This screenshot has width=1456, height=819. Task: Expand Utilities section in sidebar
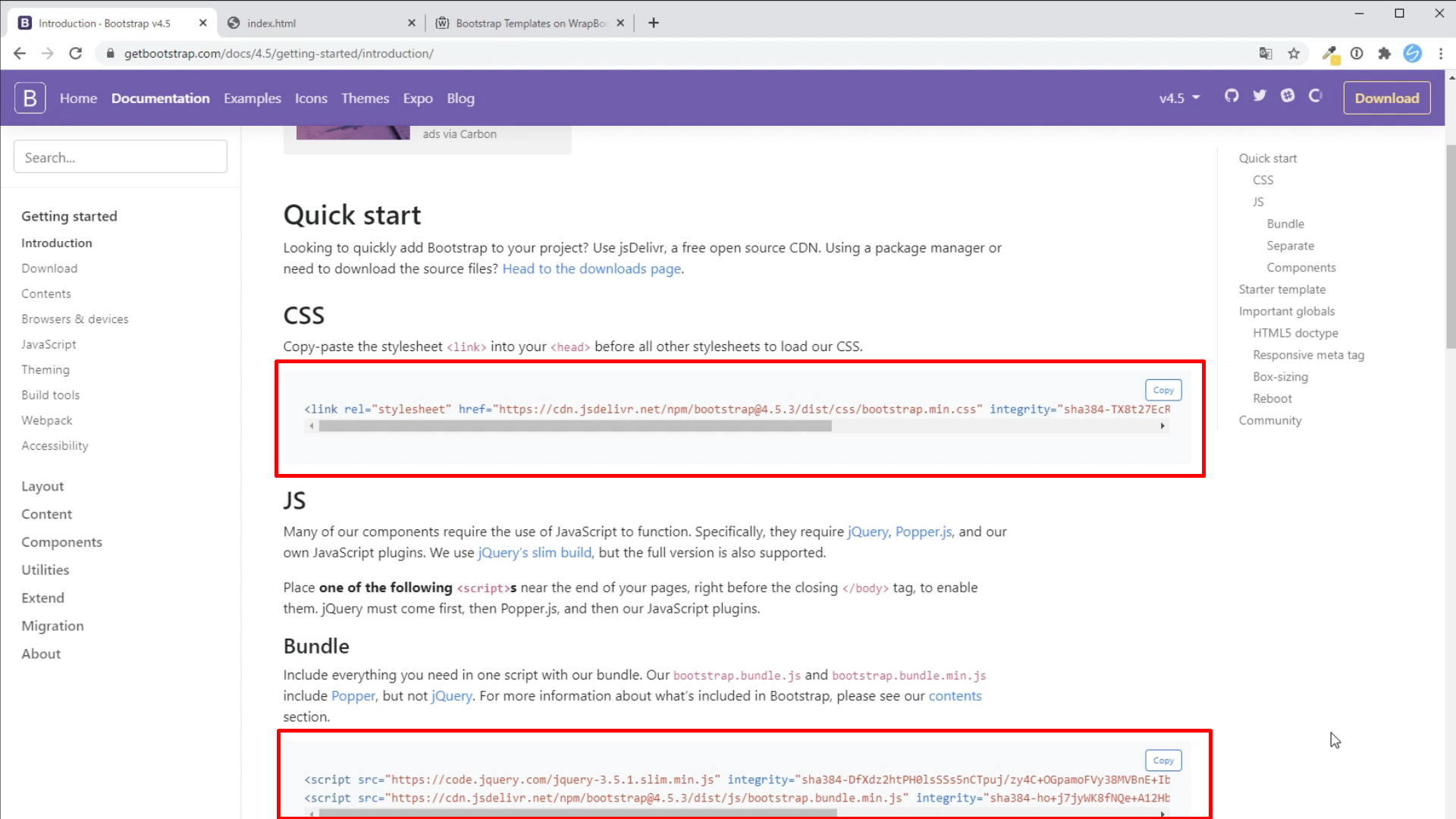click(x=45, y=570)
